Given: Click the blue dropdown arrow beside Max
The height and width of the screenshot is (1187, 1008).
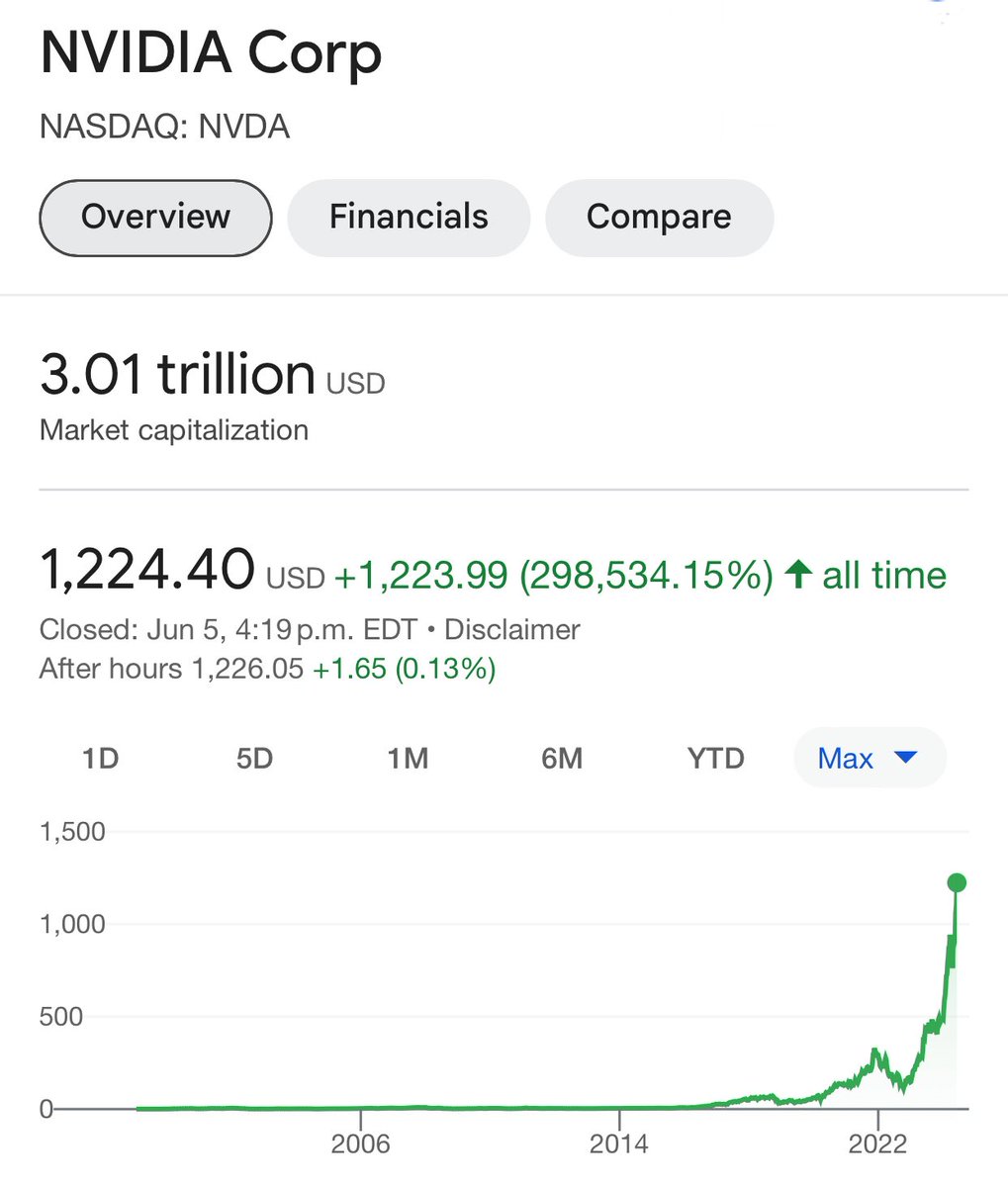Looking at the screenshot, I should [x=905, y=759].
